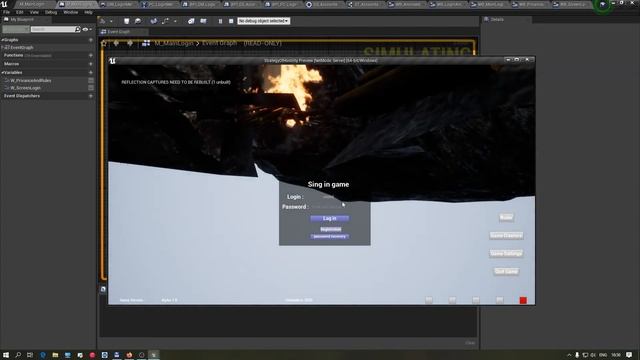
Task: Open the Window menu
Action: pos(71,12)
